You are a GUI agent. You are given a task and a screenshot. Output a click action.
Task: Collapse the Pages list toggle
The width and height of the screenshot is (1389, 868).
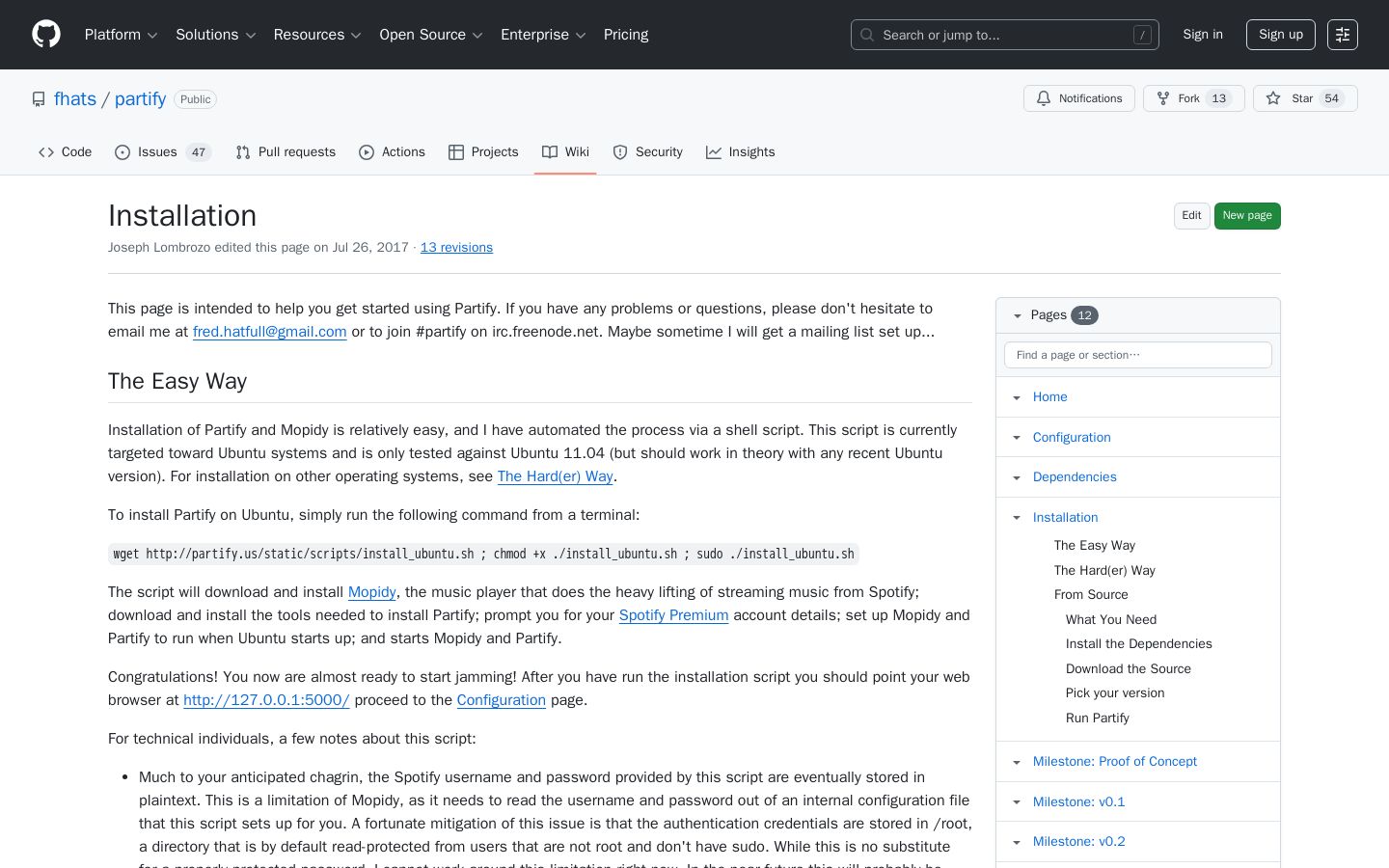pos(1017,315)
